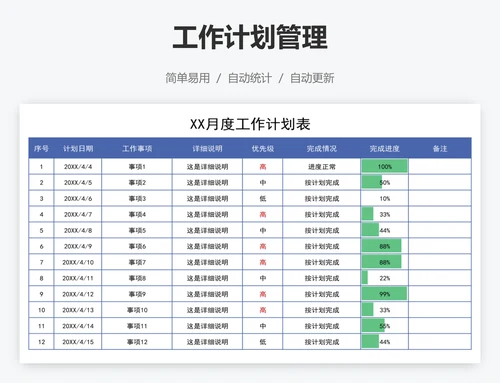
Task: Select the 99% progress bar
Action: [x=384, y=294]
